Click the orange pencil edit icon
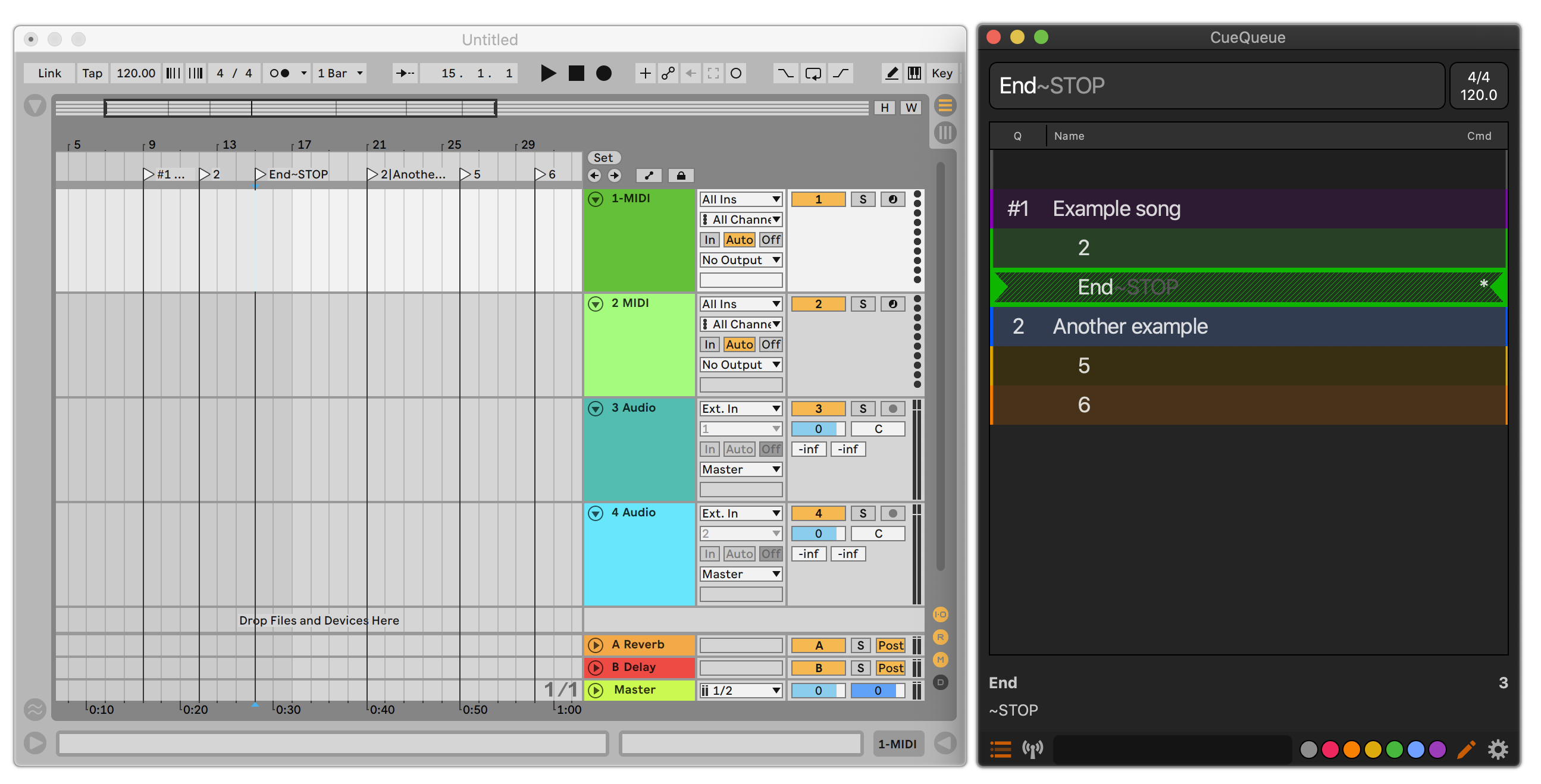1541x784 pixels. (1465, 749)
